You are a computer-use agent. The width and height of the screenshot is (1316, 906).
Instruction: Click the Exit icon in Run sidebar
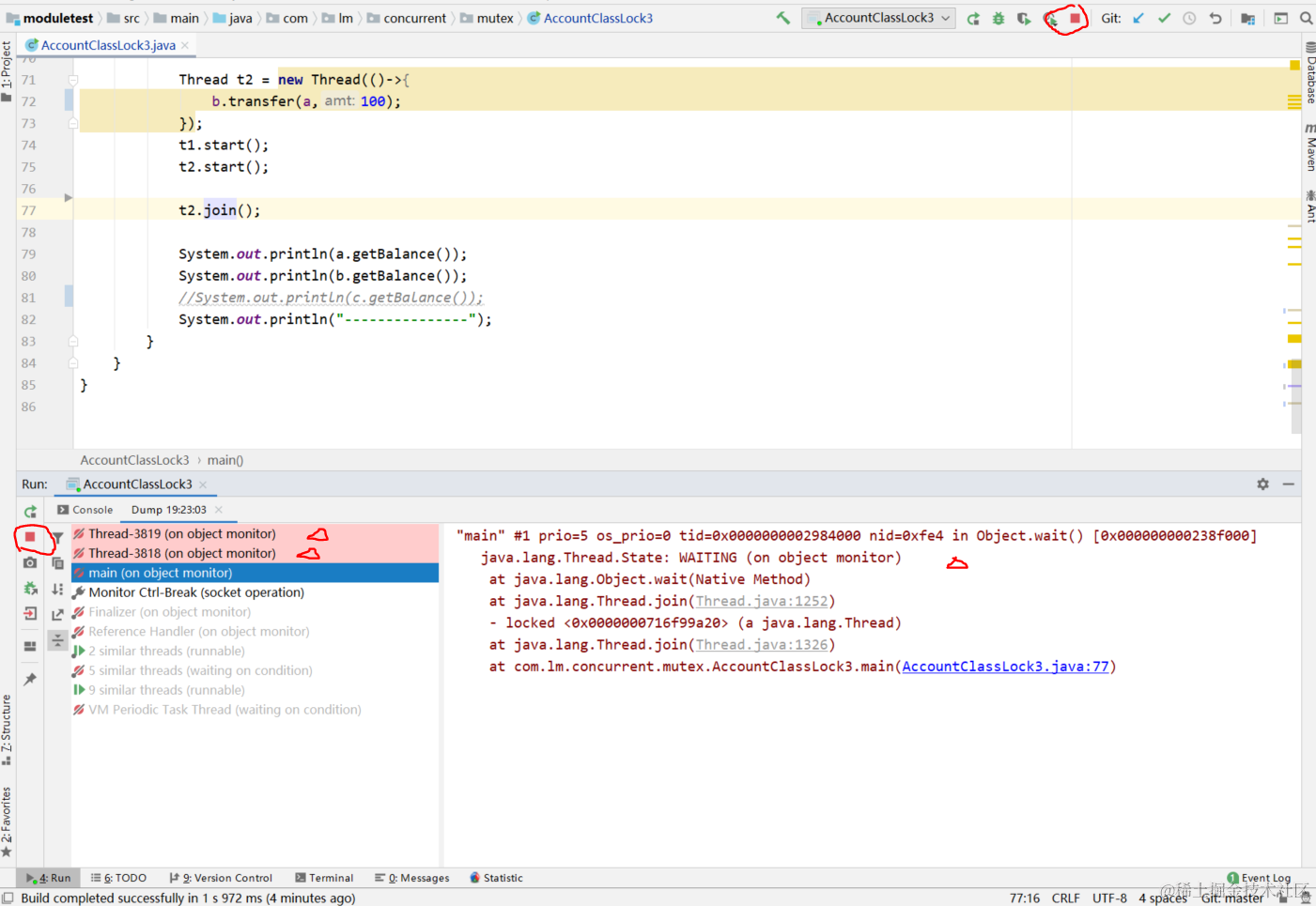coord(30,613)
